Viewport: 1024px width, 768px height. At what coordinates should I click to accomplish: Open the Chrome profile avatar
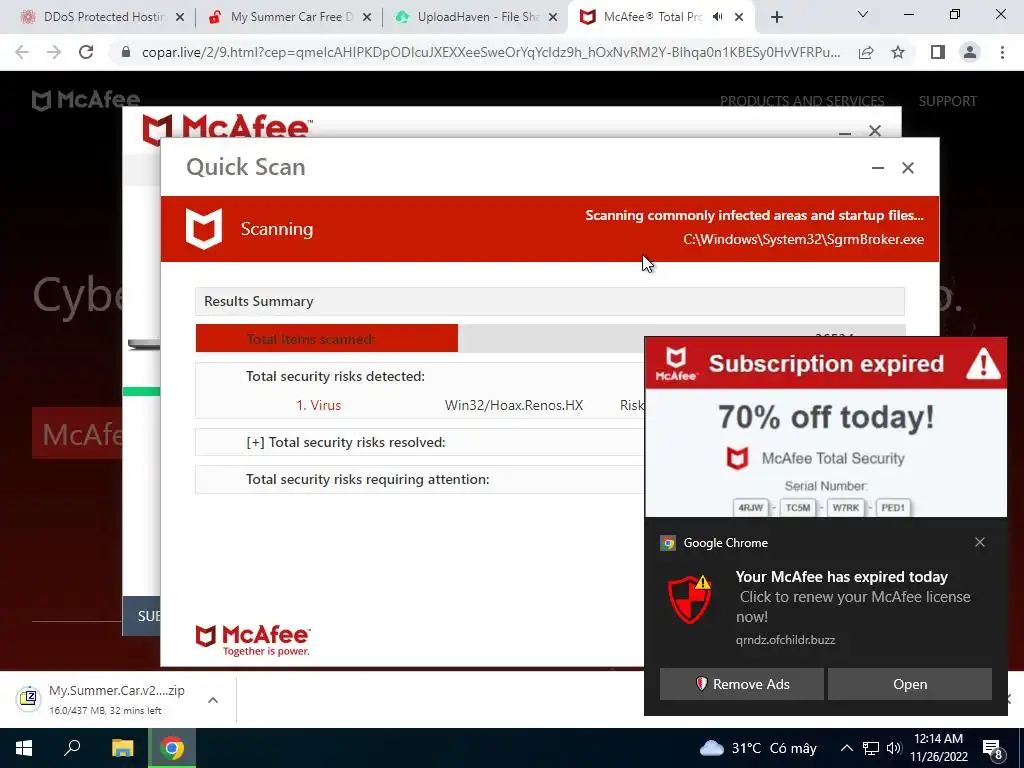970,52
